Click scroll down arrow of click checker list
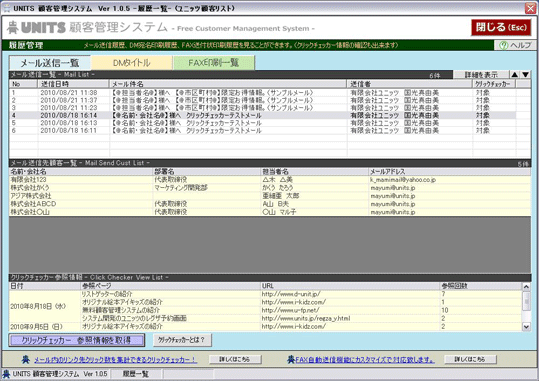Screen dimensions: 539x381 click(526, 327)
